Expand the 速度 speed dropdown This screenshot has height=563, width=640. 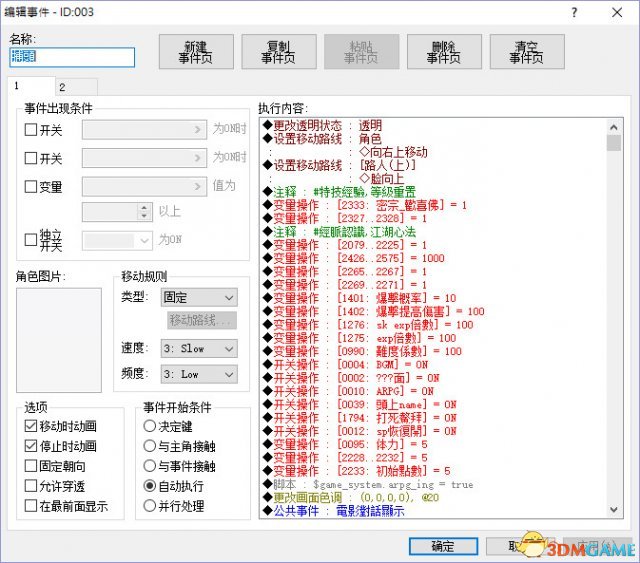[199, 348]
